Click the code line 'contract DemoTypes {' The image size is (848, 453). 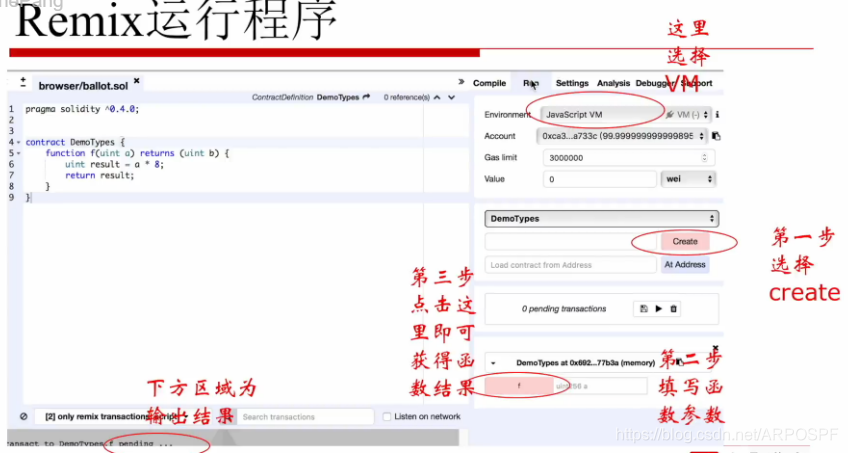(x=75, y=142)
